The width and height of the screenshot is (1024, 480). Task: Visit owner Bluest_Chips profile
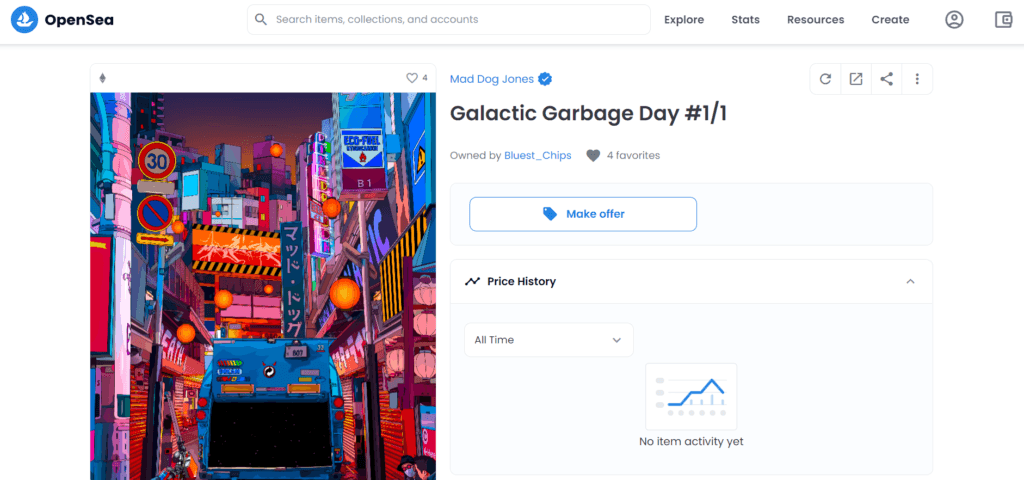(x=537, y=155)
